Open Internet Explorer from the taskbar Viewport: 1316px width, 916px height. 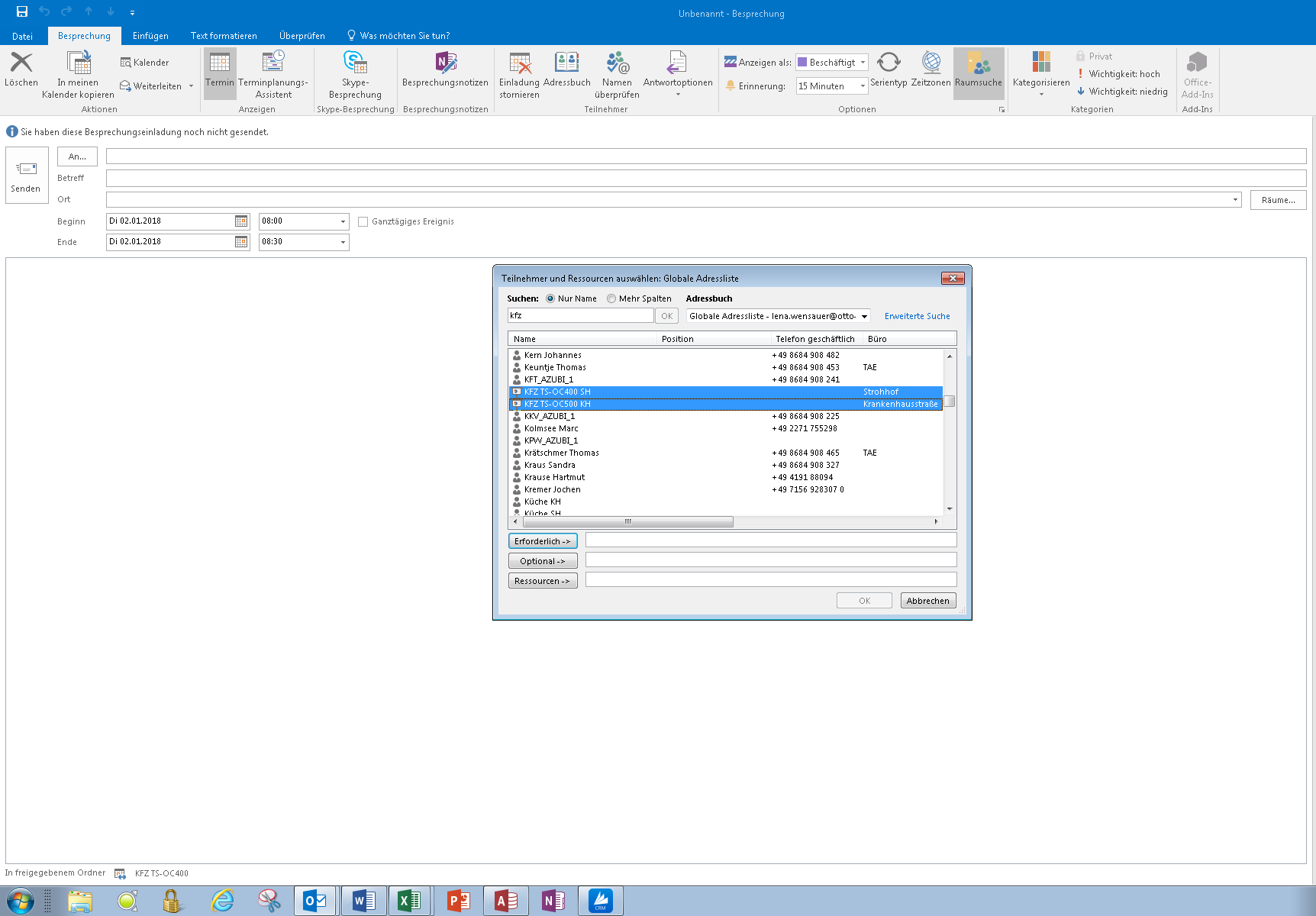pos(222,901)
